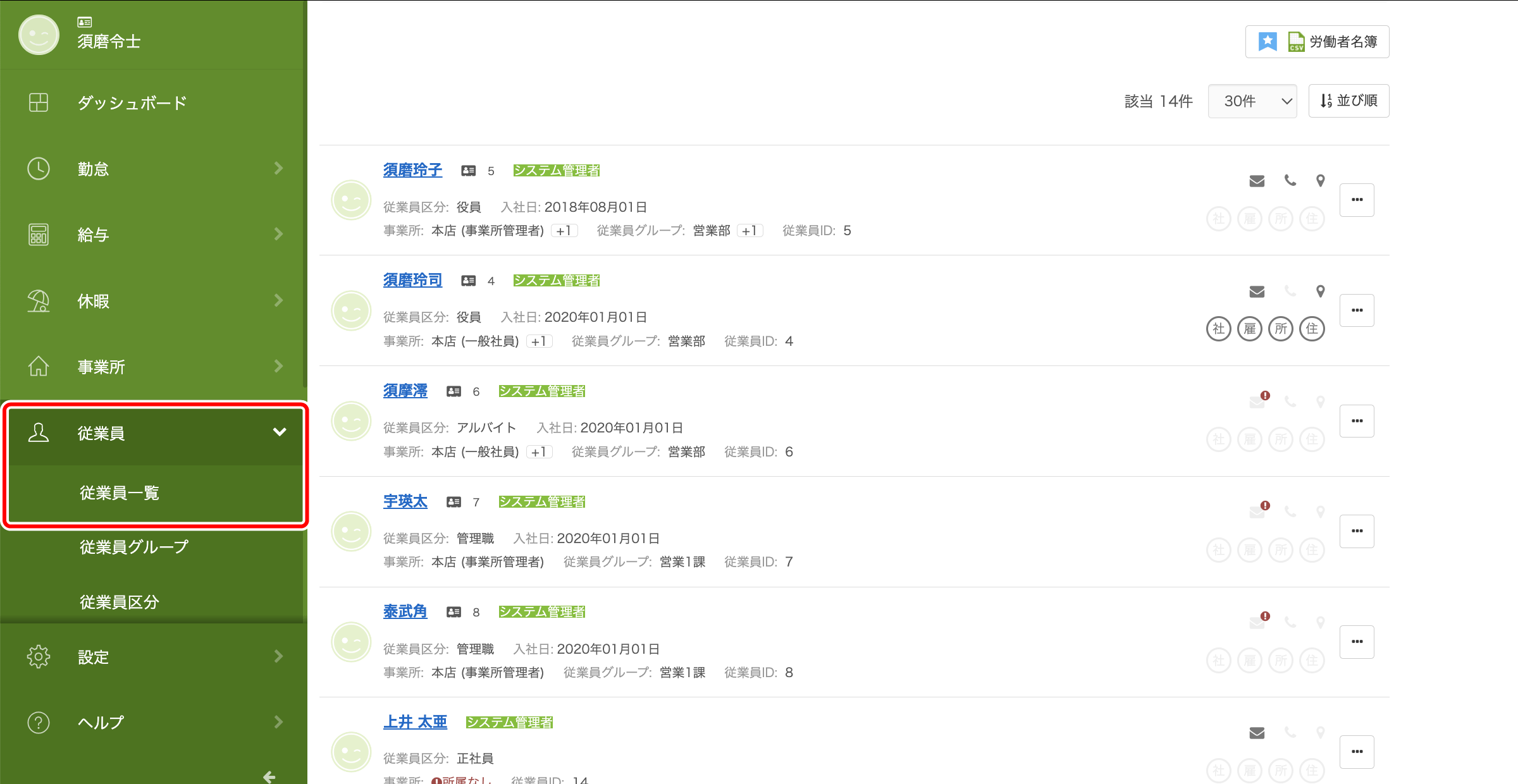The image size is (1518, 784).
Task: Open the 30件 per-page dropdown
Action: [1252, 101]
